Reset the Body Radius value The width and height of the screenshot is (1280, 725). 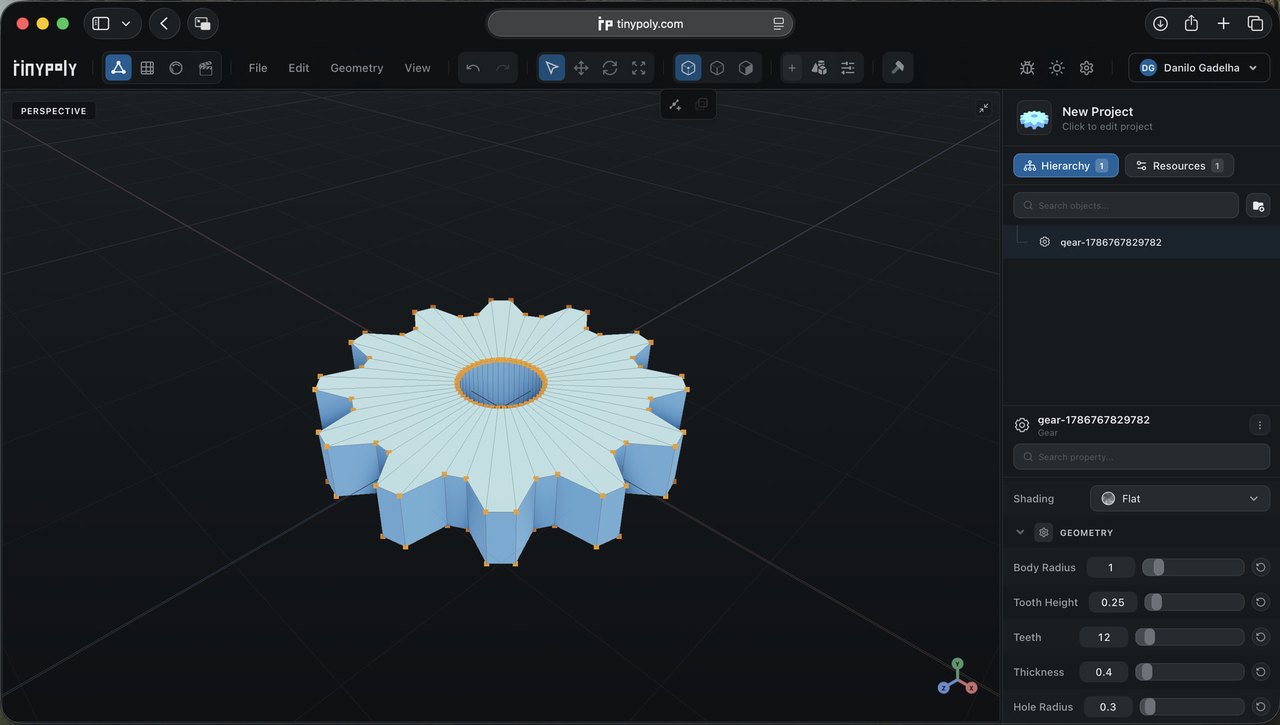(1261, 567)
